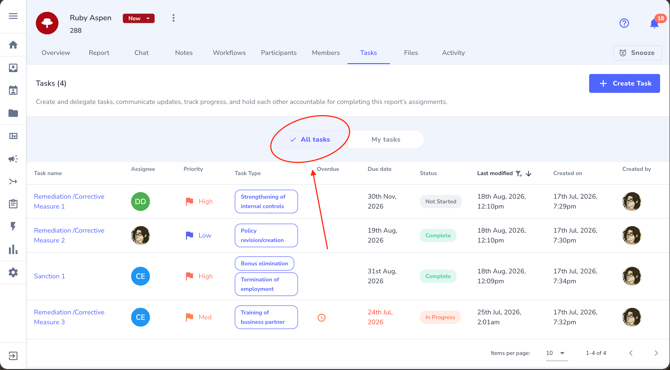Open Remediation /Corrective Measure 1 task
Screen dimensions: 670x370
[x=69, y=201]
